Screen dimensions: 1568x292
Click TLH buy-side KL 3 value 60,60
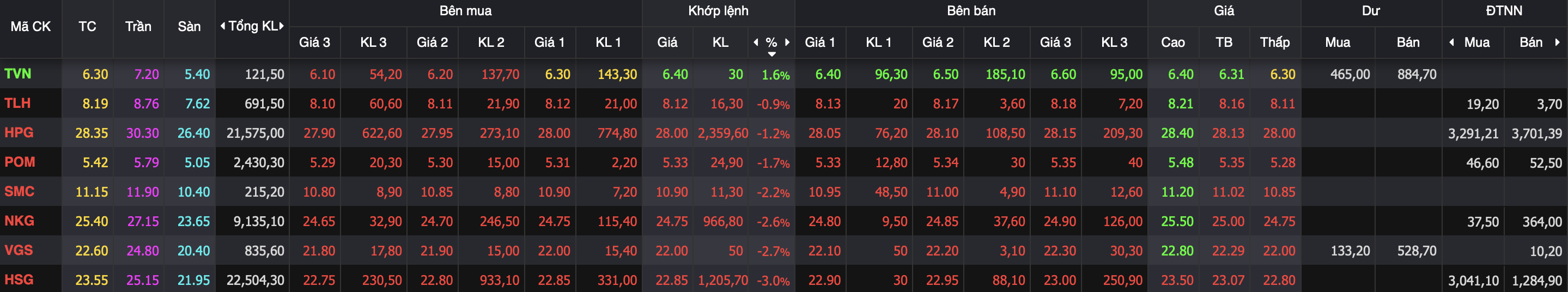point(385,104)
